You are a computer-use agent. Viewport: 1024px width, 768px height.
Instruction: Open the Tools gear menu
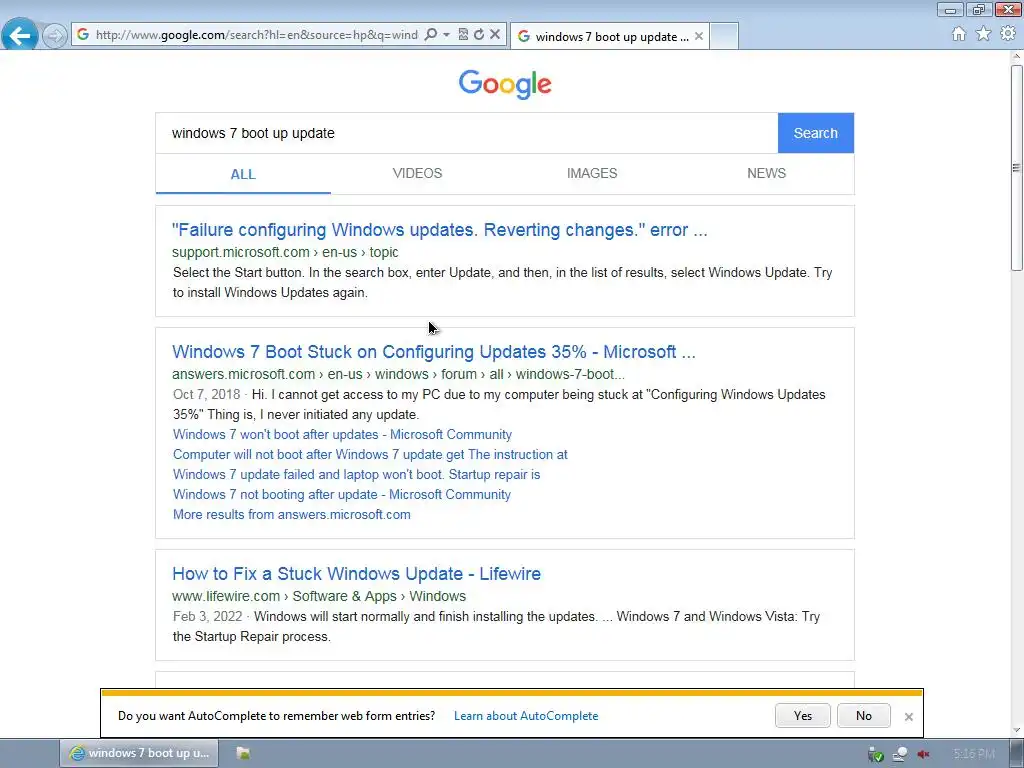pyautogui.click(x=1008, y=34)
